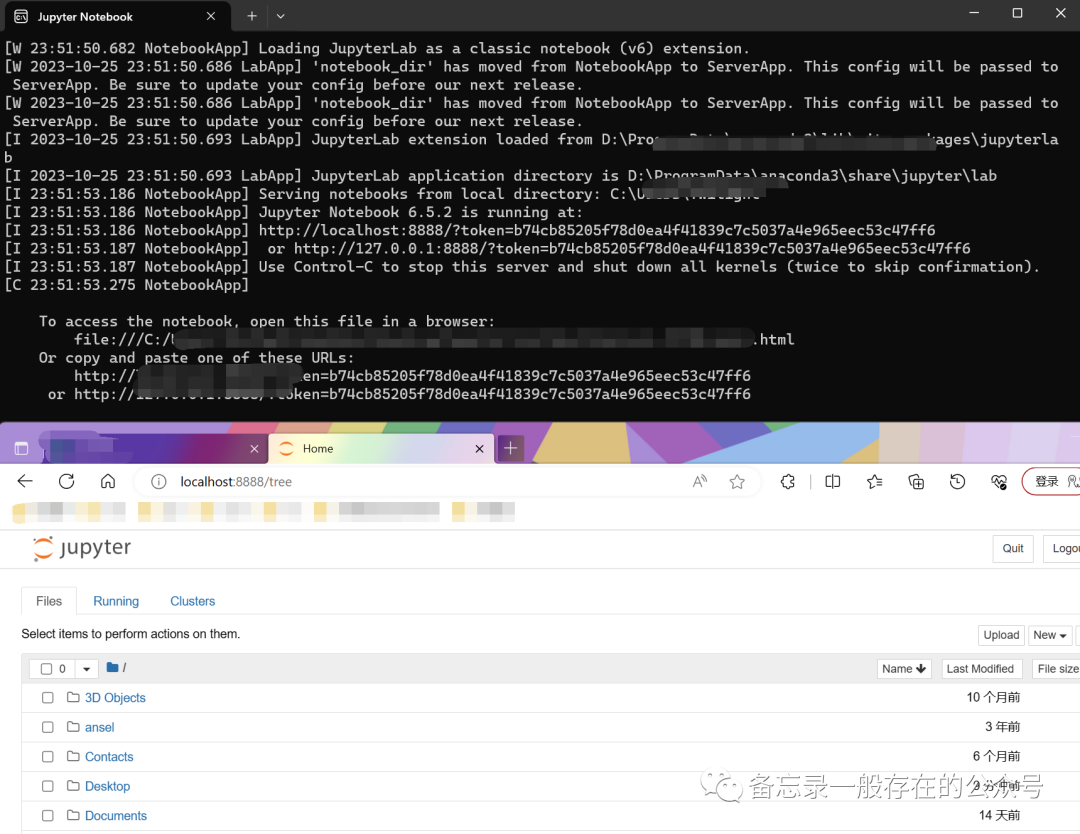Click the login 登录 button

[1052, 481]
